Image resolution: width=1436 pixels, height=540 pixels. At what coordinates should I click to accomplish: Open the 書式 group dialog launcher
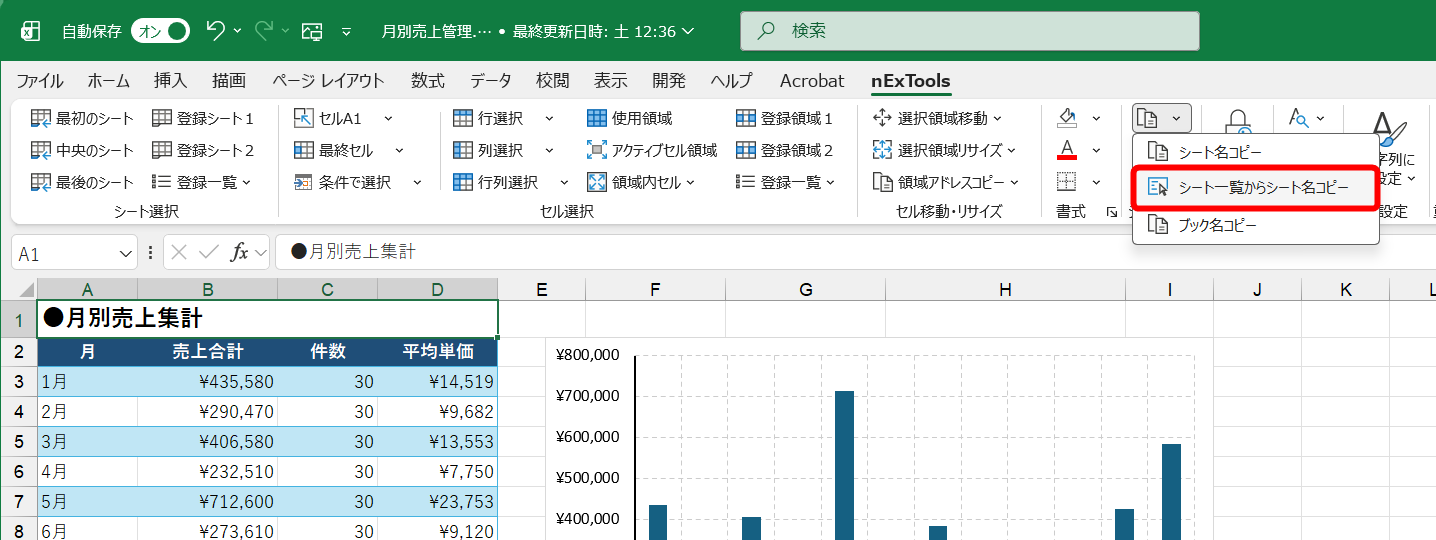tap(1111, 212)
